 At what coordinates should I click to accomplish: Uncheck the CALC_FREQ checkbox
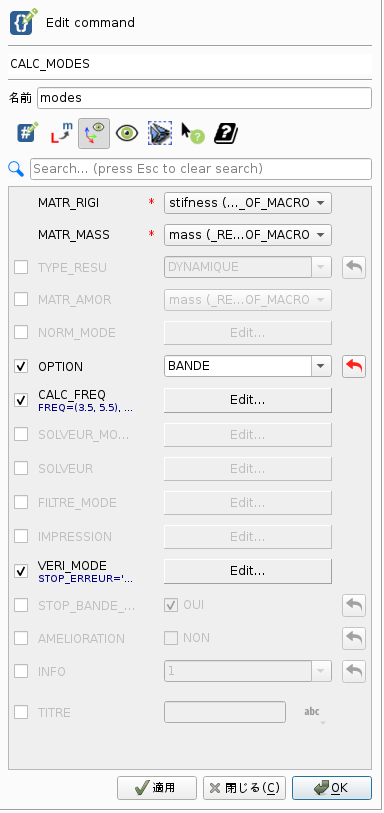pyautogui.click(x=21, y=400)
